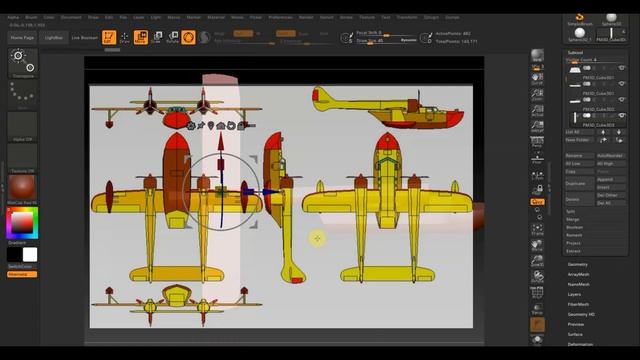The image size is (640, 360).
Task: Toggle the Dynamic draw size button
Action: coord(408,40)
